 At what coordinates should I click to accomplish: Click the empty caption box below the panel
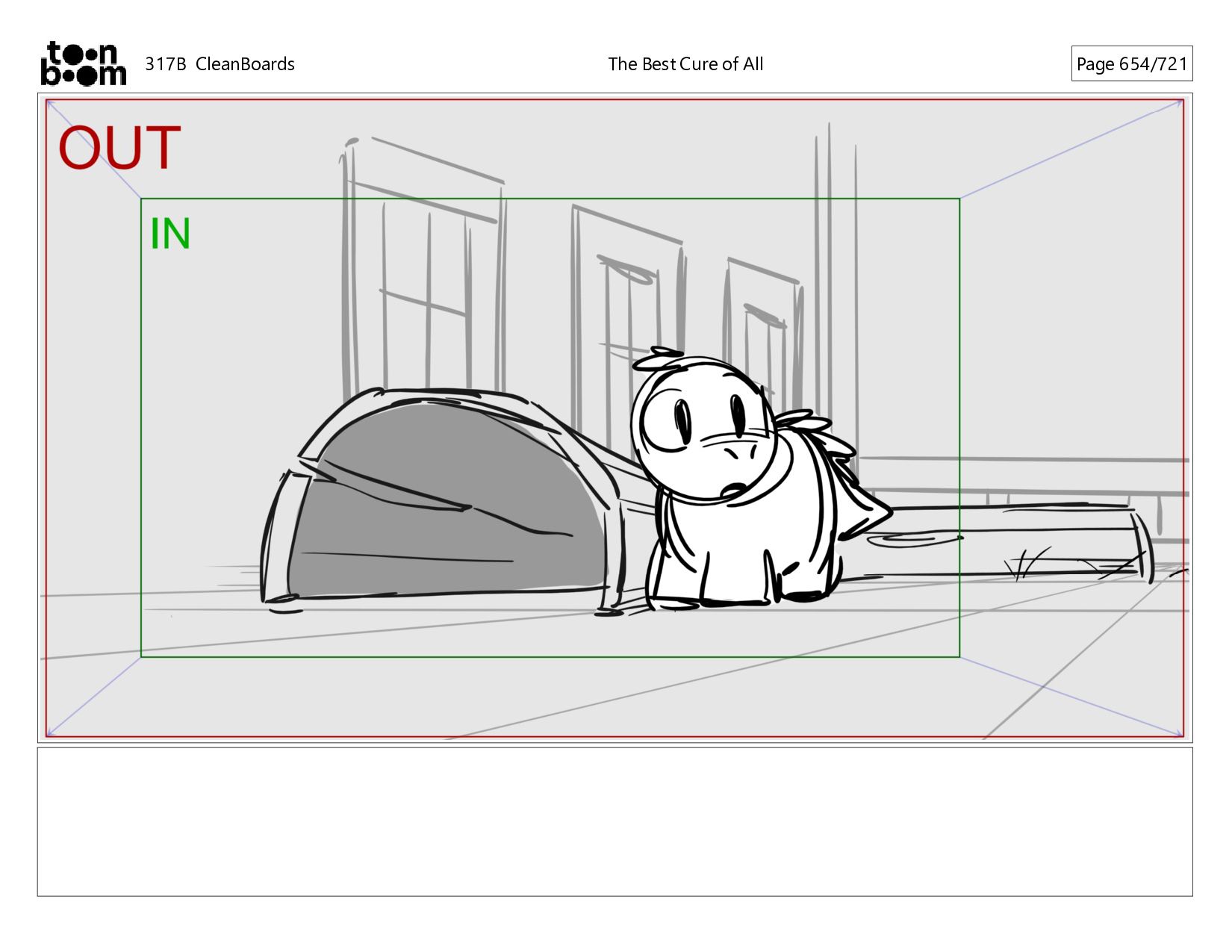point(615,821)
